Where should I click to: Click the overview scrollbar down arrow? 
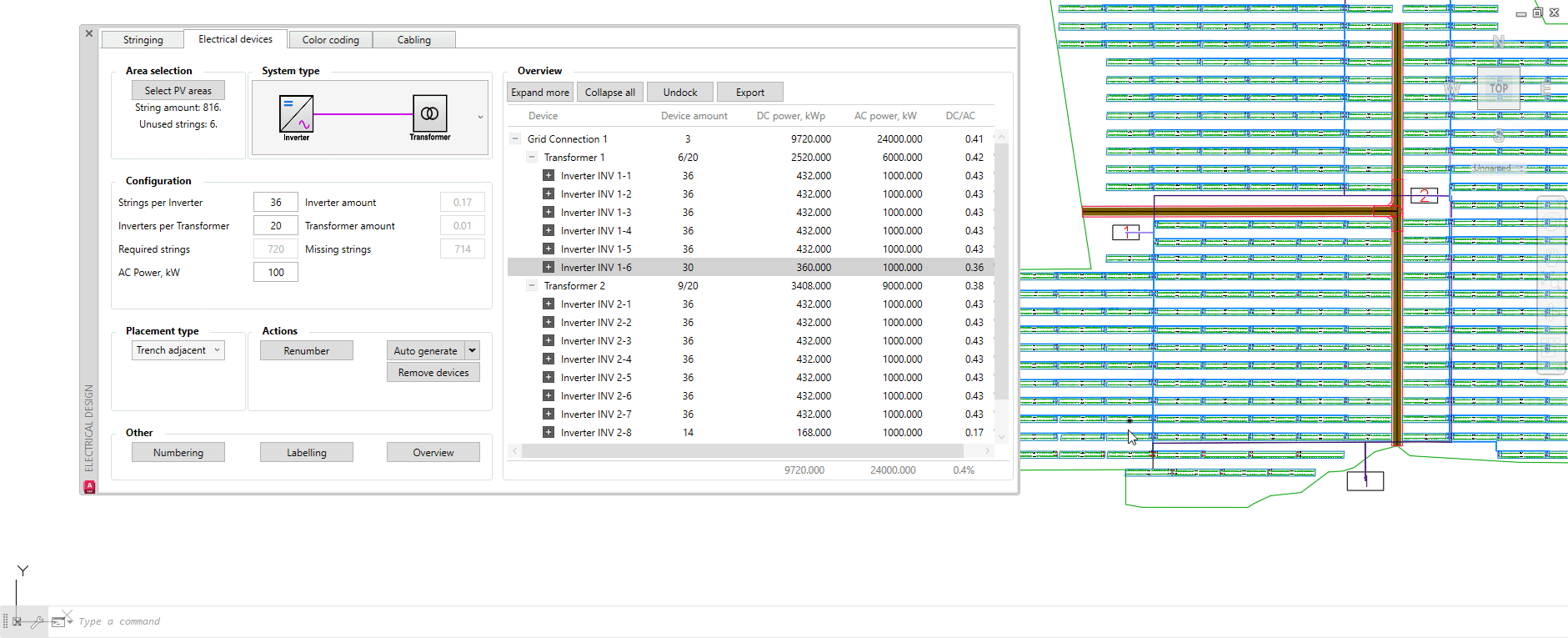point(1002,436)
